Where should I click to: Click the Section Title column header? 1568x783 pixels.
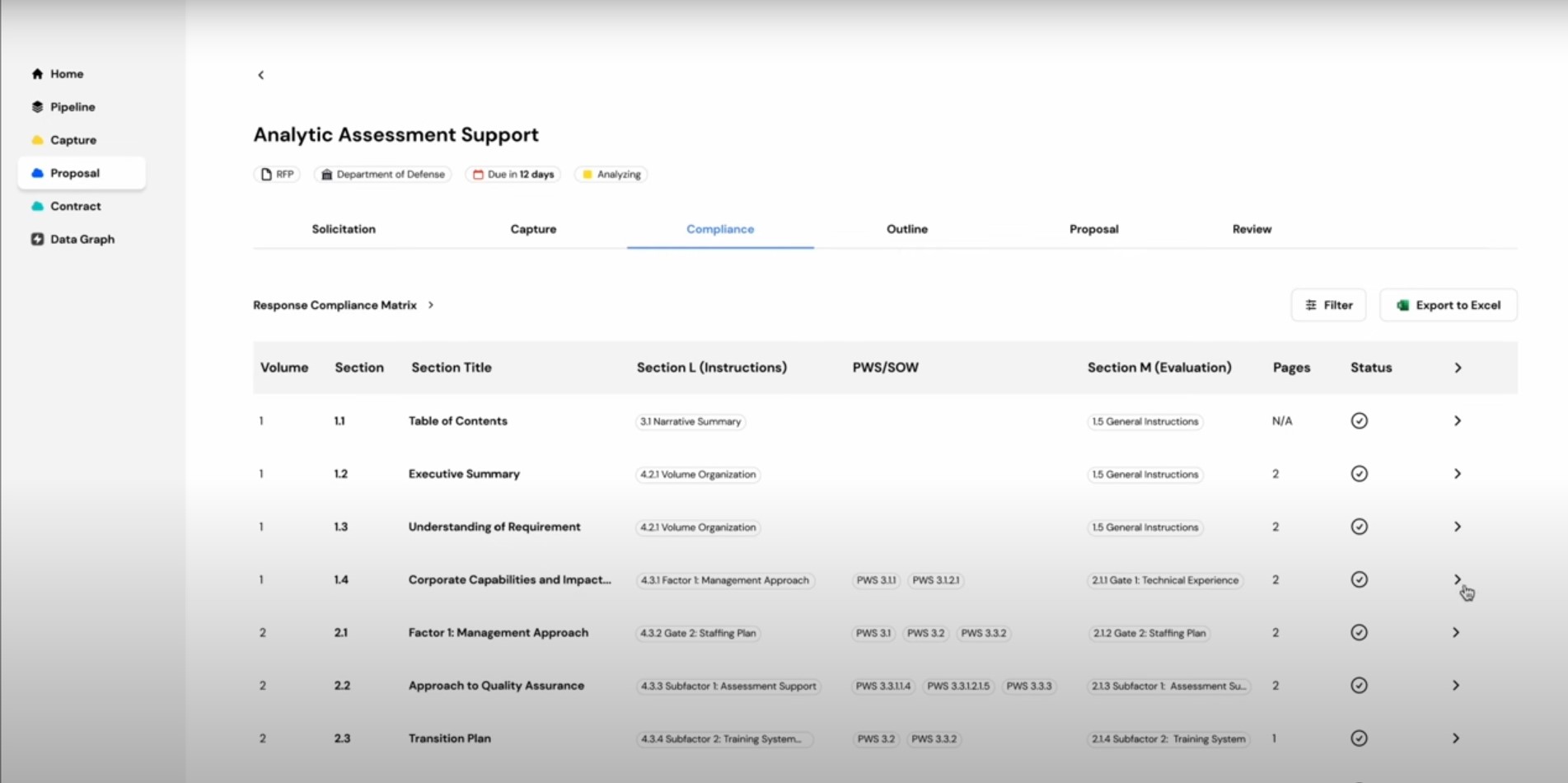[452, 368]
